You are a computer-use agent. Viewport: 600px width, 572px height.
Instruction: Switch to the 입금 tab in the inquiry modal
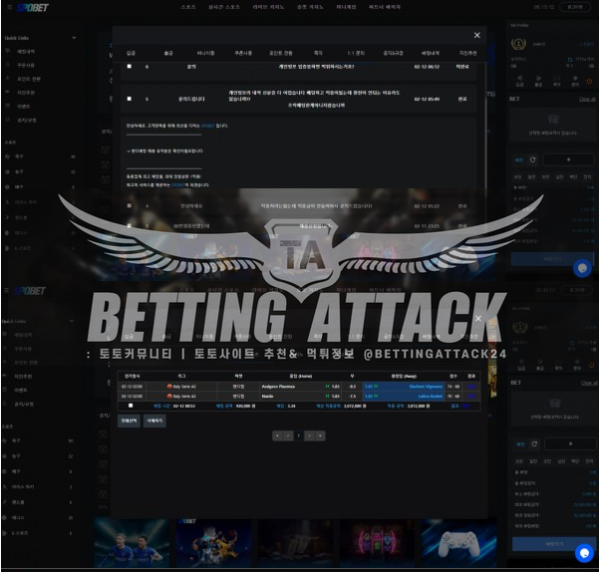tap(130, 53)
